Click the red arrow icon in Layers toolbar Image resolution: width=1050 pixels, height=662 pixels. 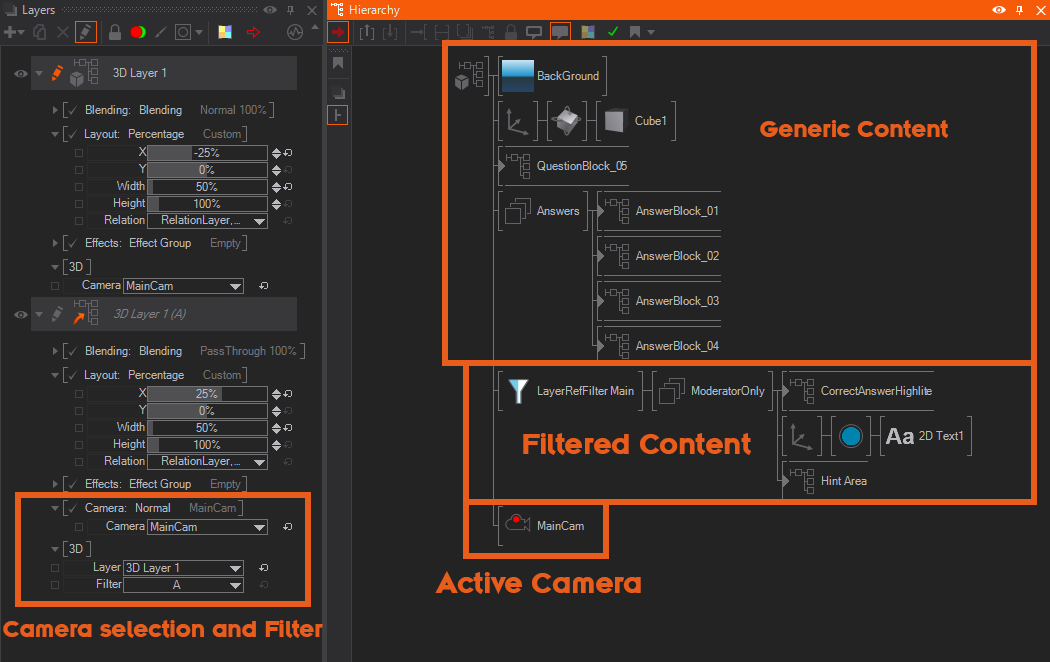tap(253, 32)
